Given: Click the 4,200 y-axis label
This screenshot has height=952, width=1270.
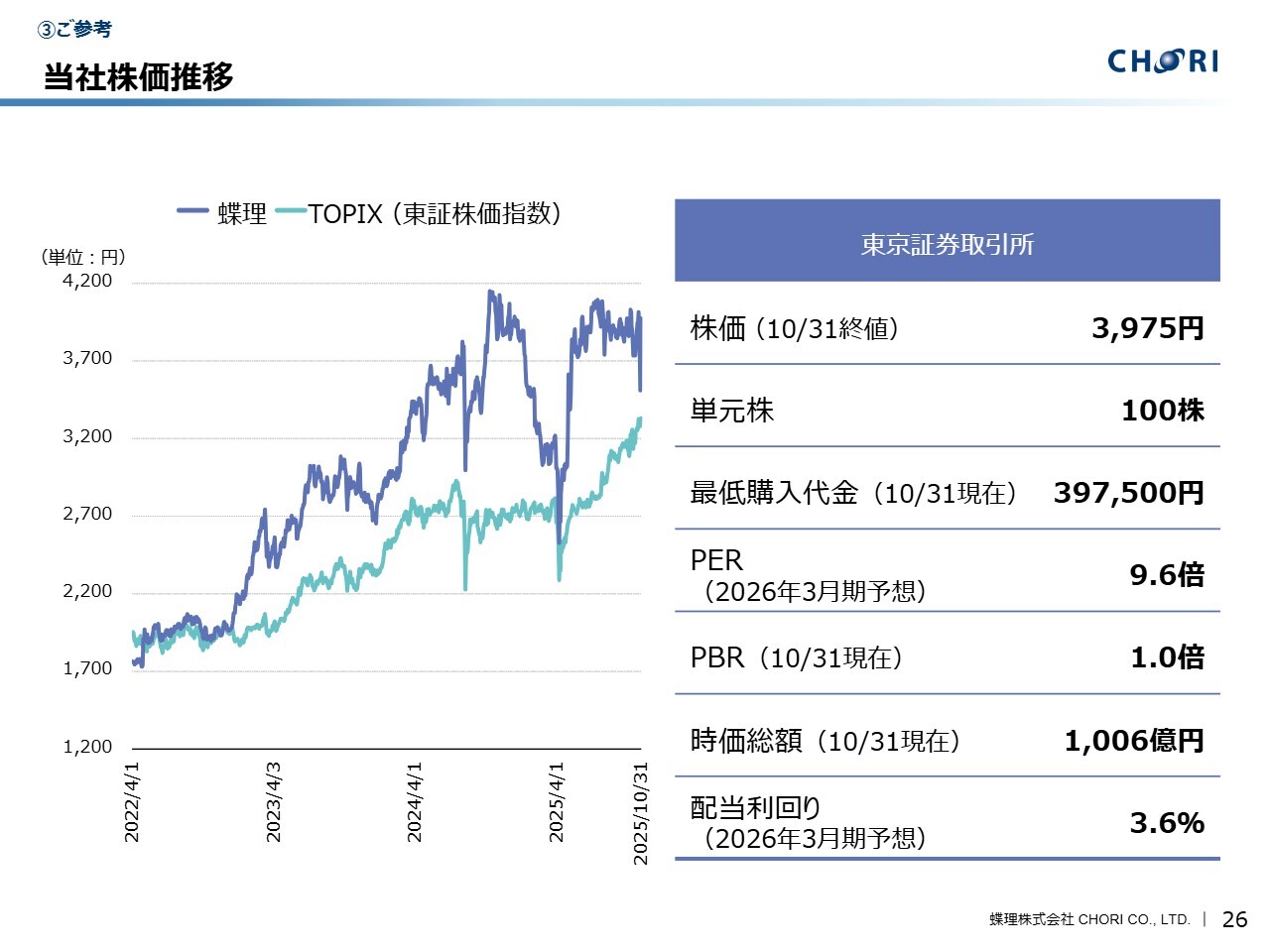Looking at the screenshot, I should tap(87, 281).
